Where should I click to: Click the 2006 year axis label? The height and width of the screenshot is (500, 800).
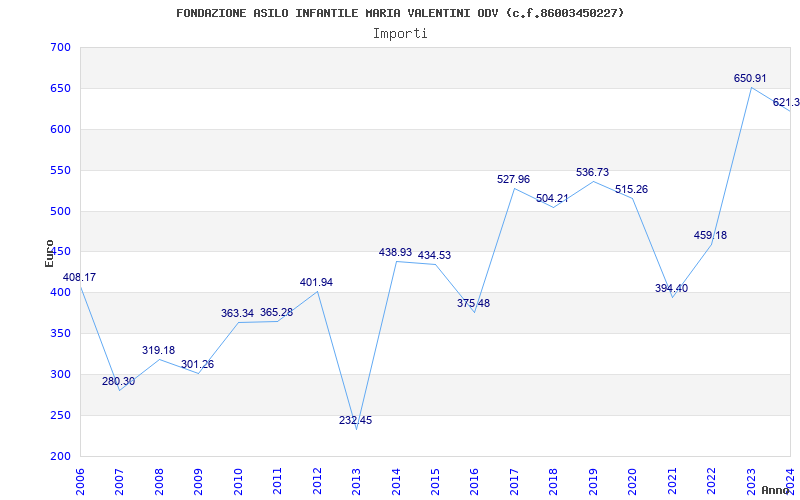(80, 481)
